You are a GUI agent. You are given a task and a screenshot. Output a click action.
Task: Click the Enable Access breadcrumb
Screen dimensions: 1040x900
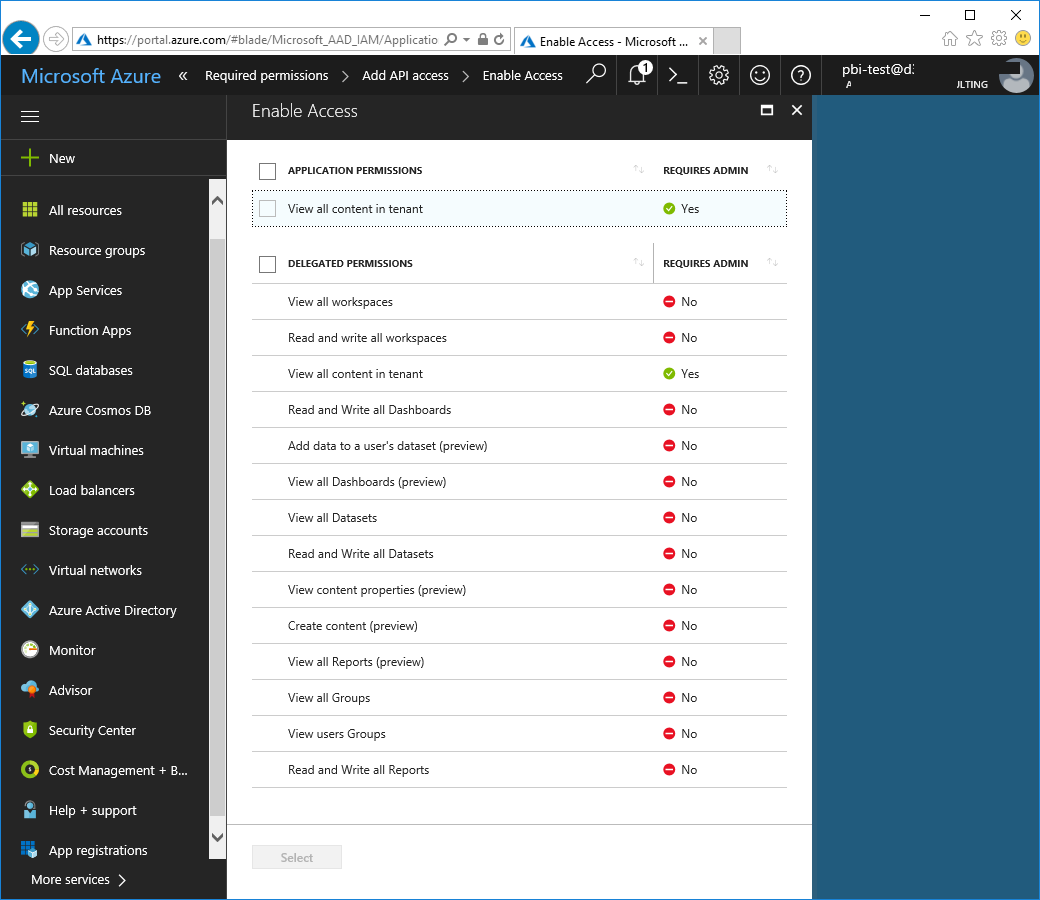pos(523,76)
